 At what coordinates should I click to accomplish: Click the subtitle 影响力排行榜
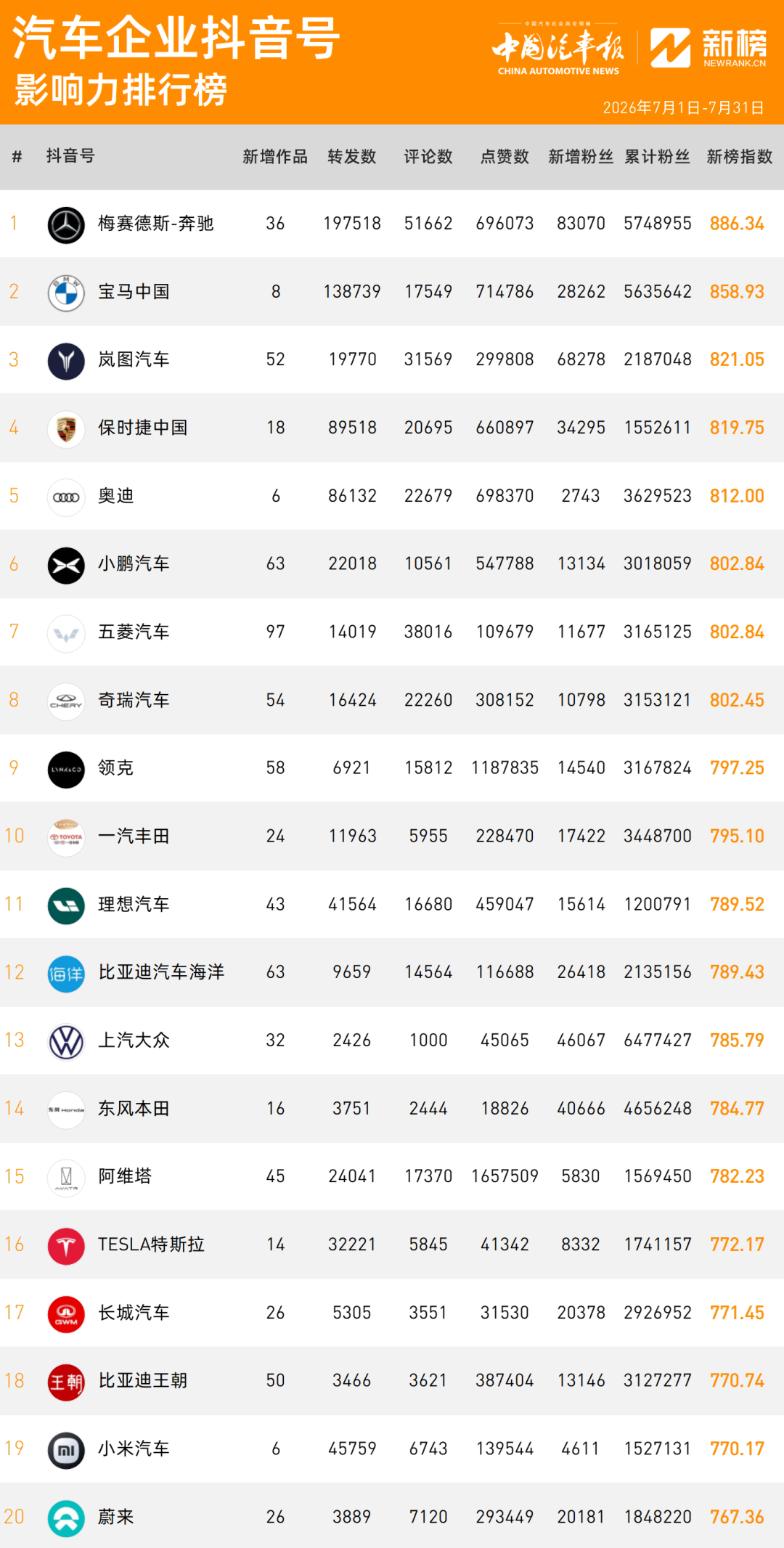point(121,91)
